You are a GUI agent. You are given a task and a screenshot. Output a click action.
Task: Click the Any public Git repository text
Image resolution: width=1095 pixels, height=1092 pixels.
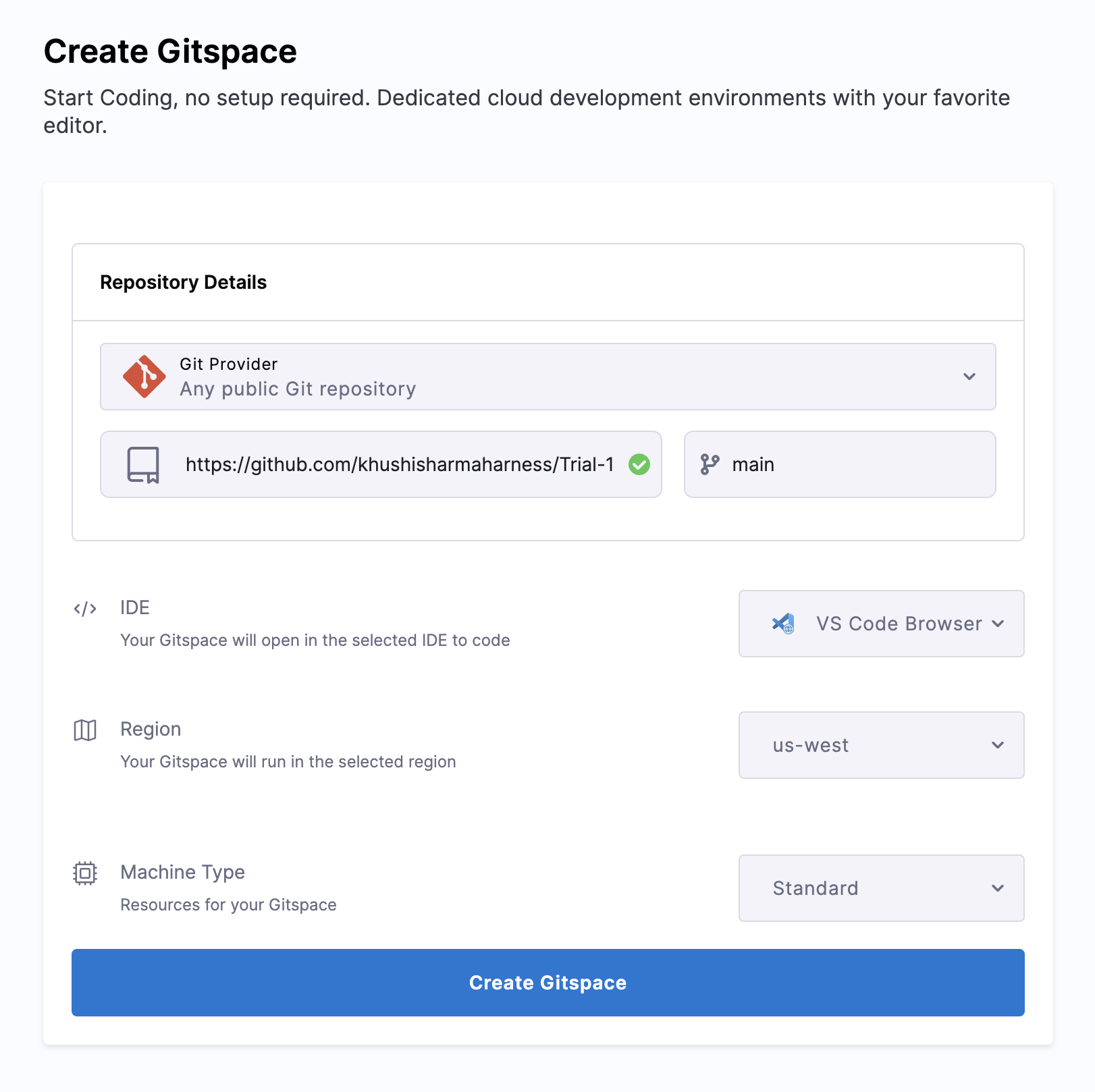point(298,389)
